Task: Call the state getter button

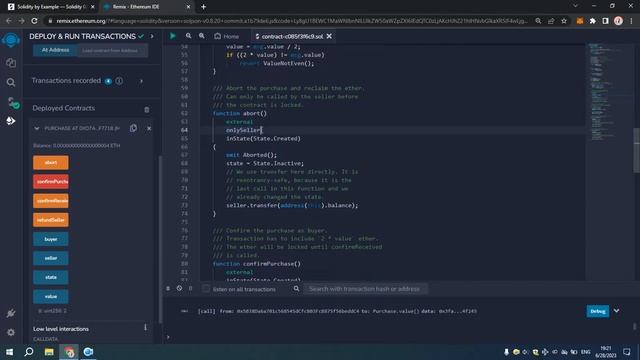Action: click(51, 277)
